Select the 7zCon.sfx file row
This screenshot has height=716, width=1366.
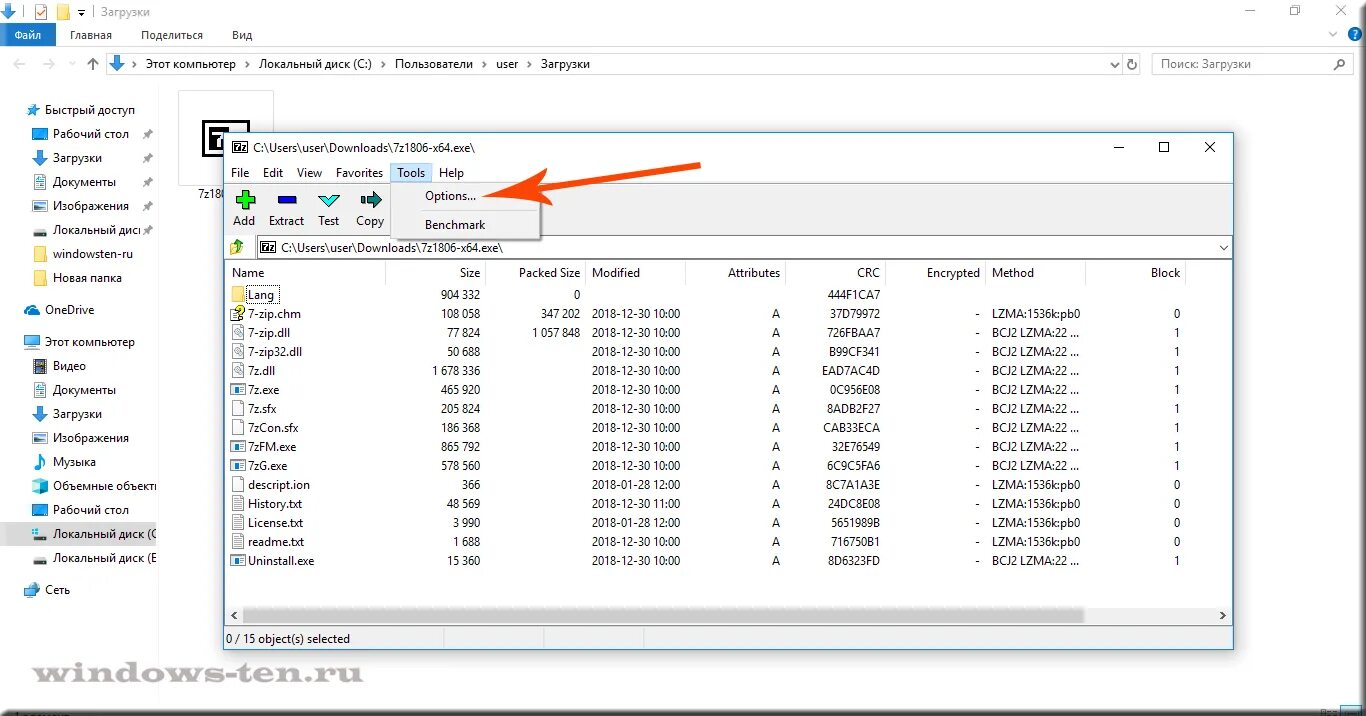coord(705,428)
